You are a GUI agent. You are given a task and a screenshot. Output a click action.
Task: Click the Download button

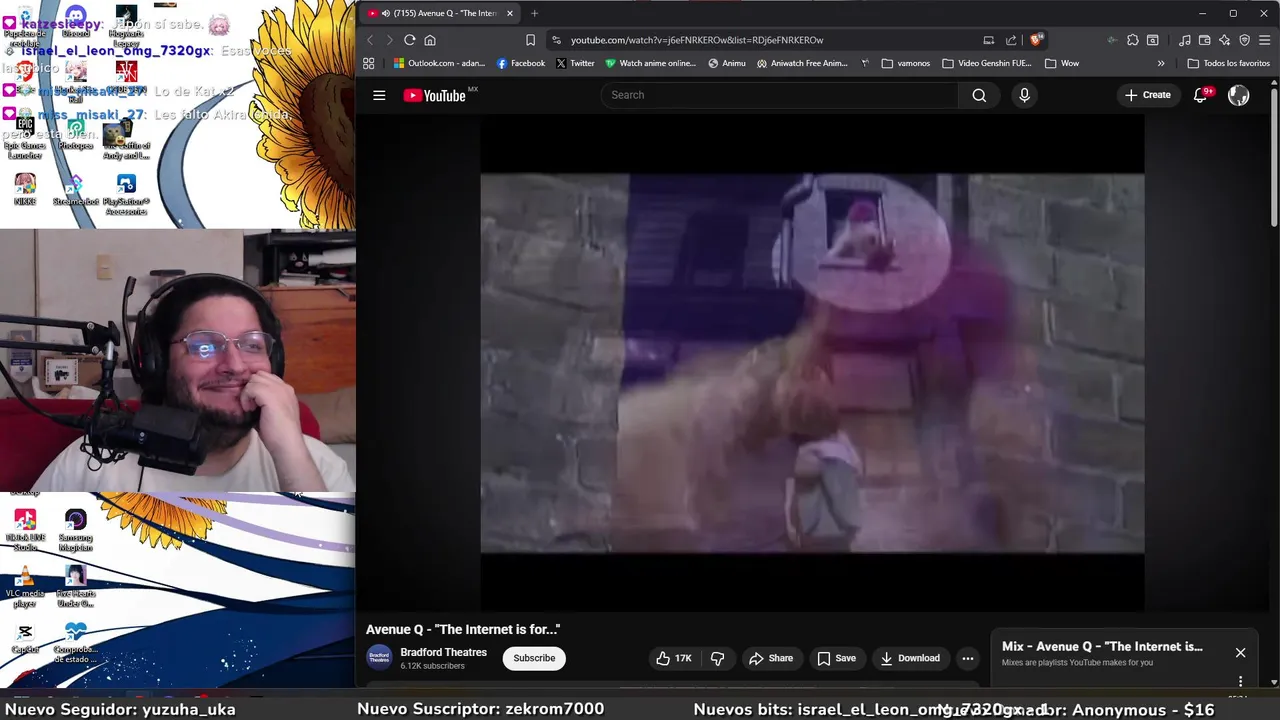[x=910, y=658]
